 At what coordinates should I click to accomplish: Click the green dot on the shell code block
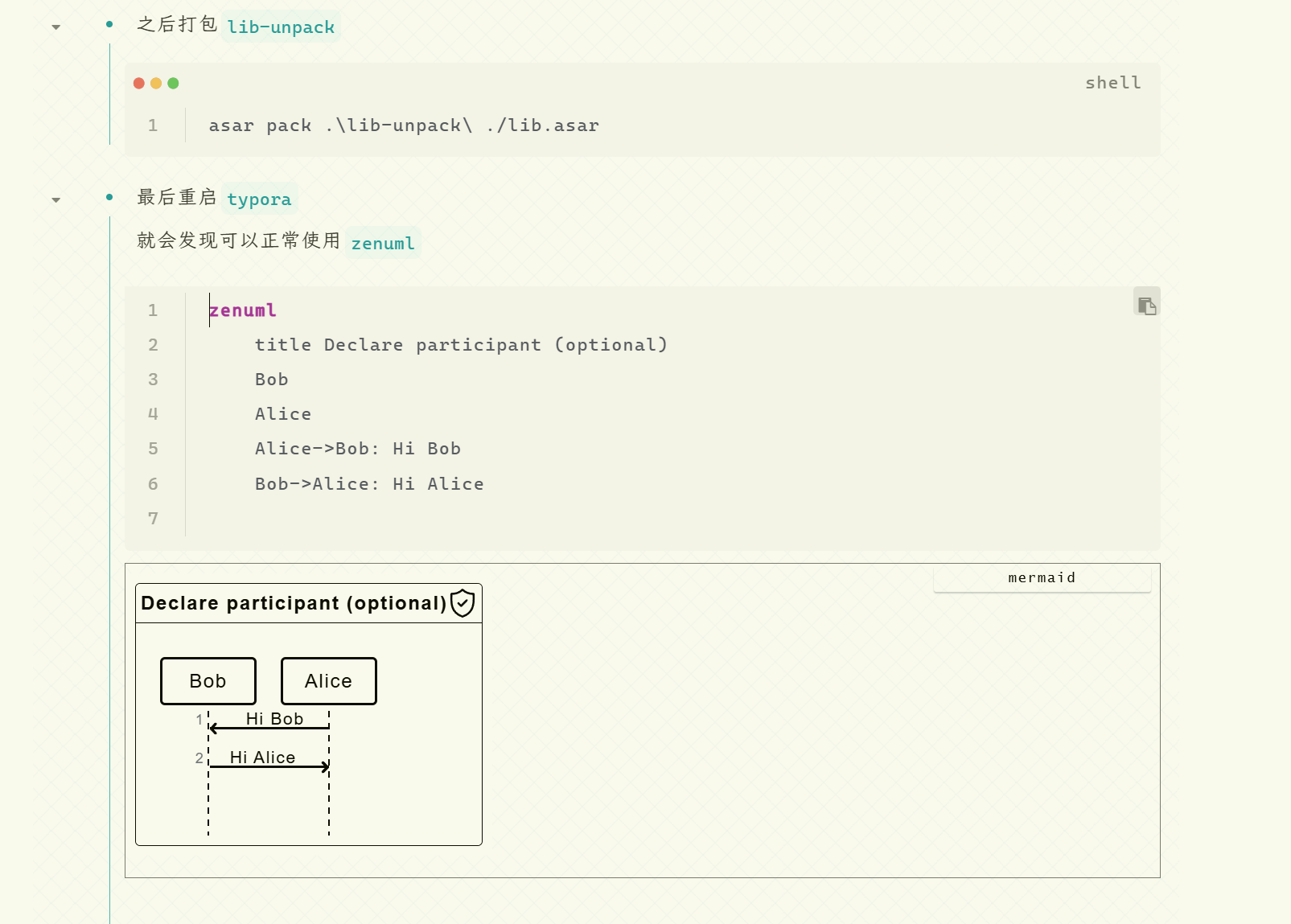coord(173,83)
